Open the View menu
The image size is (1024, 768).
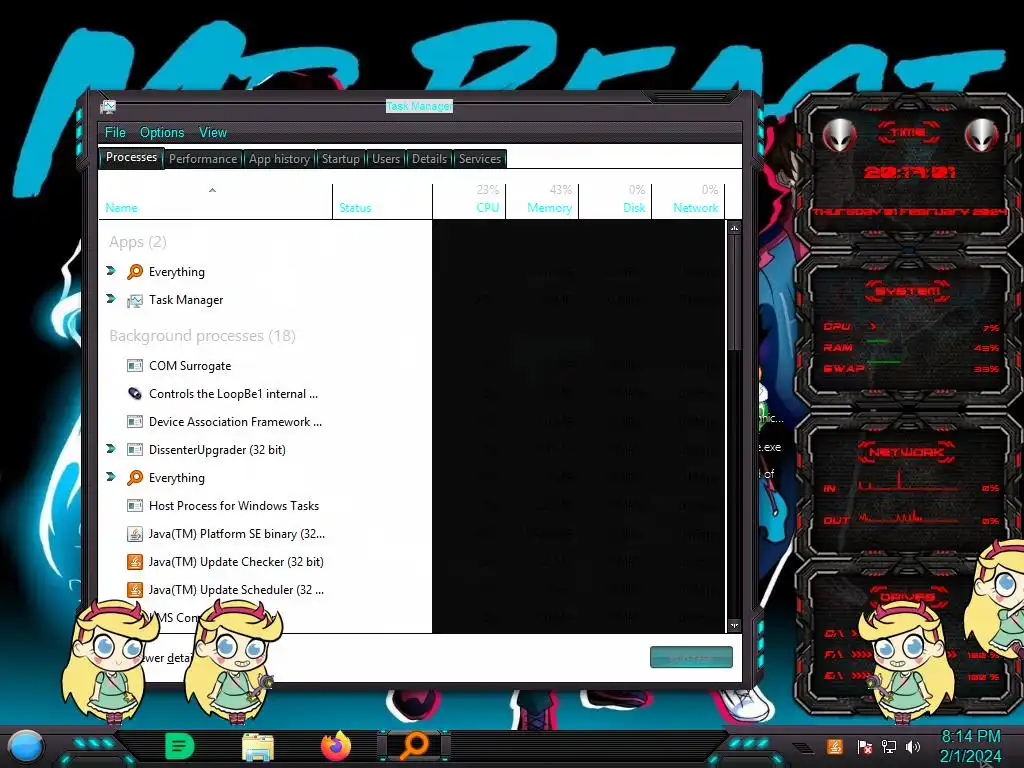point(213,133)
